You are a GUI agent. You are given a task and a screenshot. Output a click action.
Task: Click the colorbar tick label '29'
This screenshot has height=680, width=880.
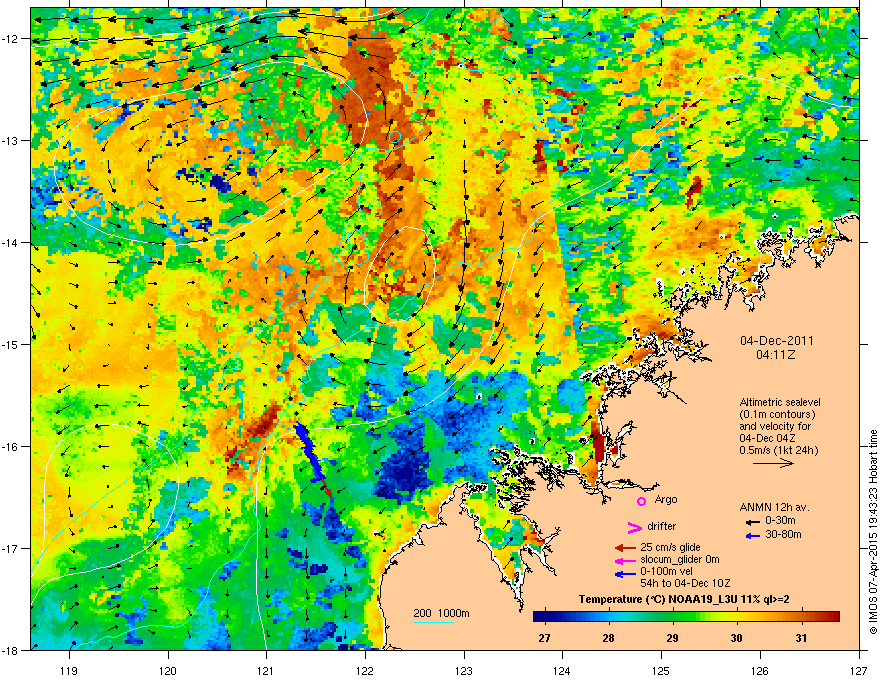672,638
